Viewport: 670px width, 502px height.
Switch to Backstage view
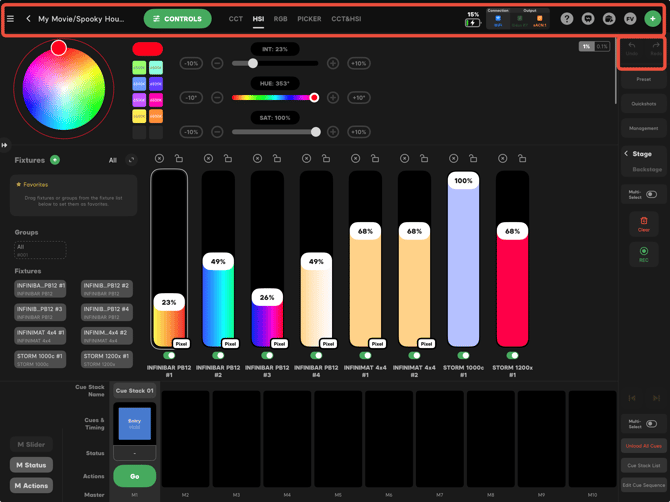coord(647,169)
